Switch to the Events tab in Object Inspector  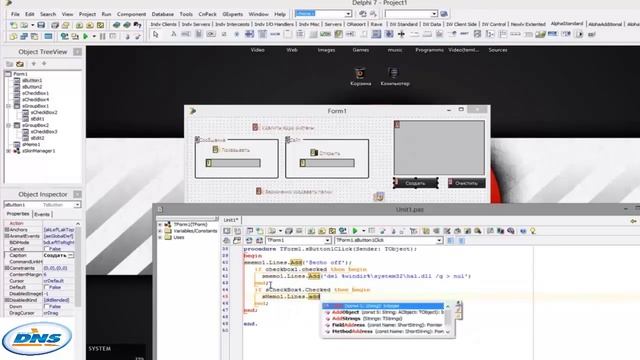42,214
